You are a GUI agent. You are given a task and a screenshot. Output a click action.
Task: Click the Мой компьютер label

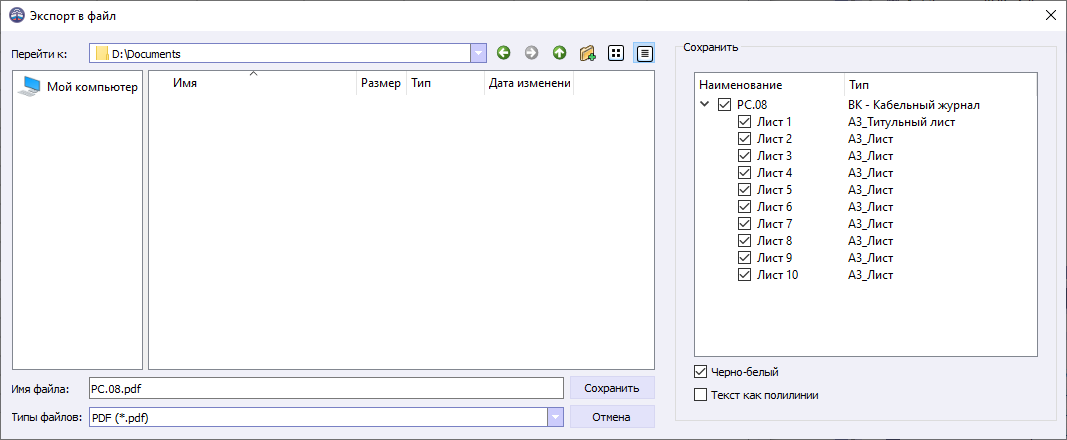click(x=92, y=87)
